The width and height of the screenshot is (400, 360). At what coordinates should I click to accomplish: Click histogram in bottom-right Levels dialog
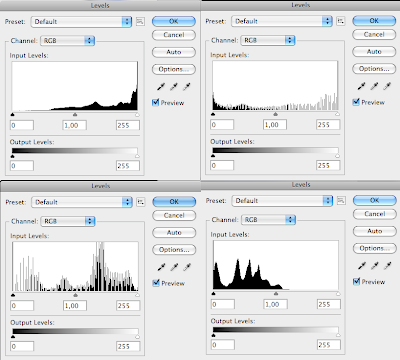276,265
